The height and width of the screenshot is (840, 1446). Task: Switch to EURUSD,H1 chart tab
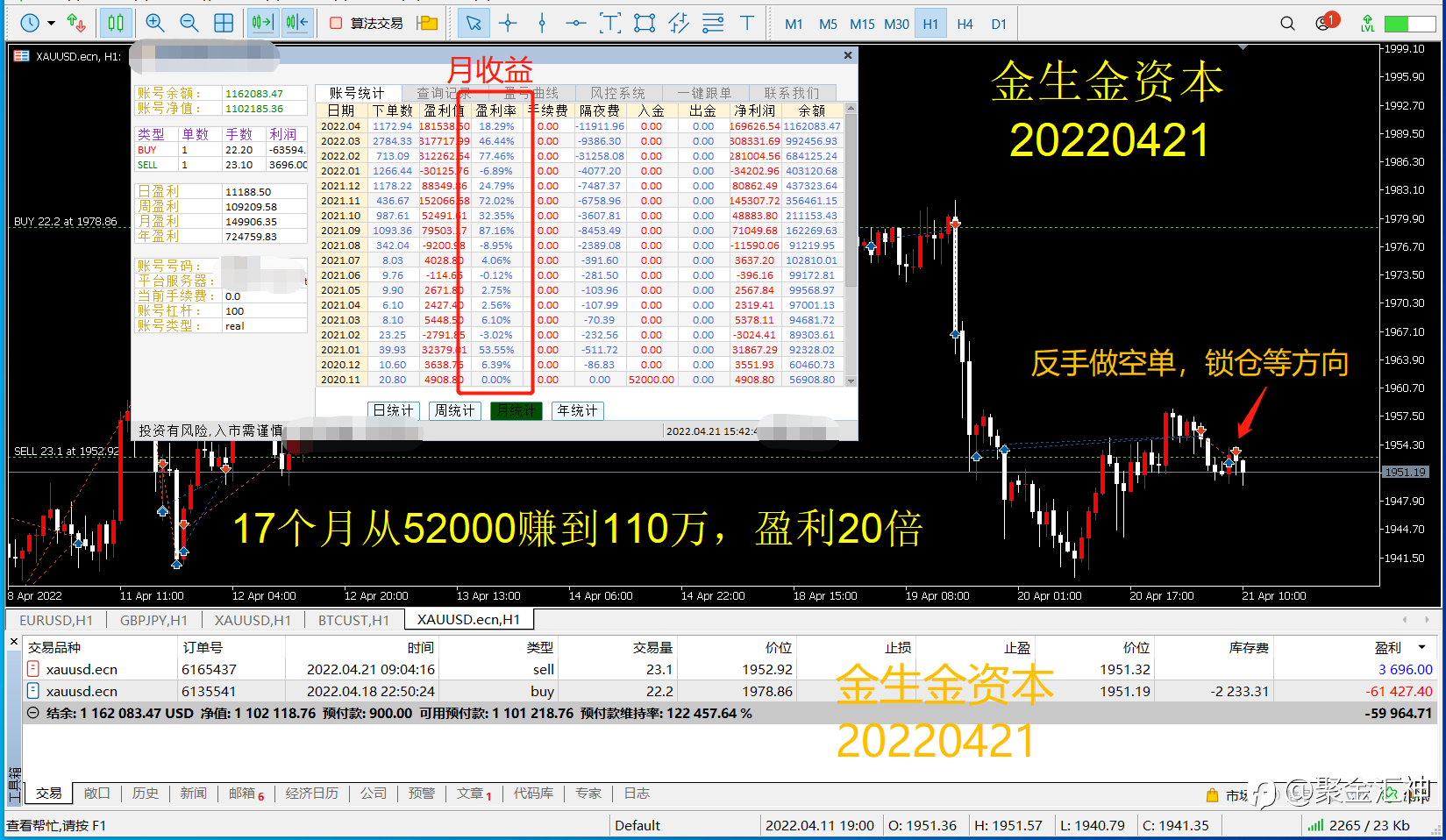pos(56,620)
